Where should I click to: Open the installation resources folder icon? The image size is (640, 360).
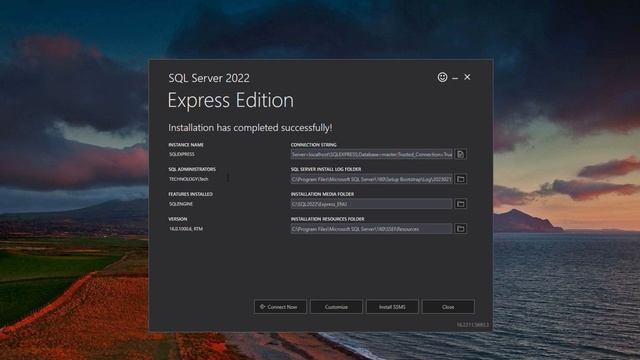pyautogui.click(x=461, y=229)
